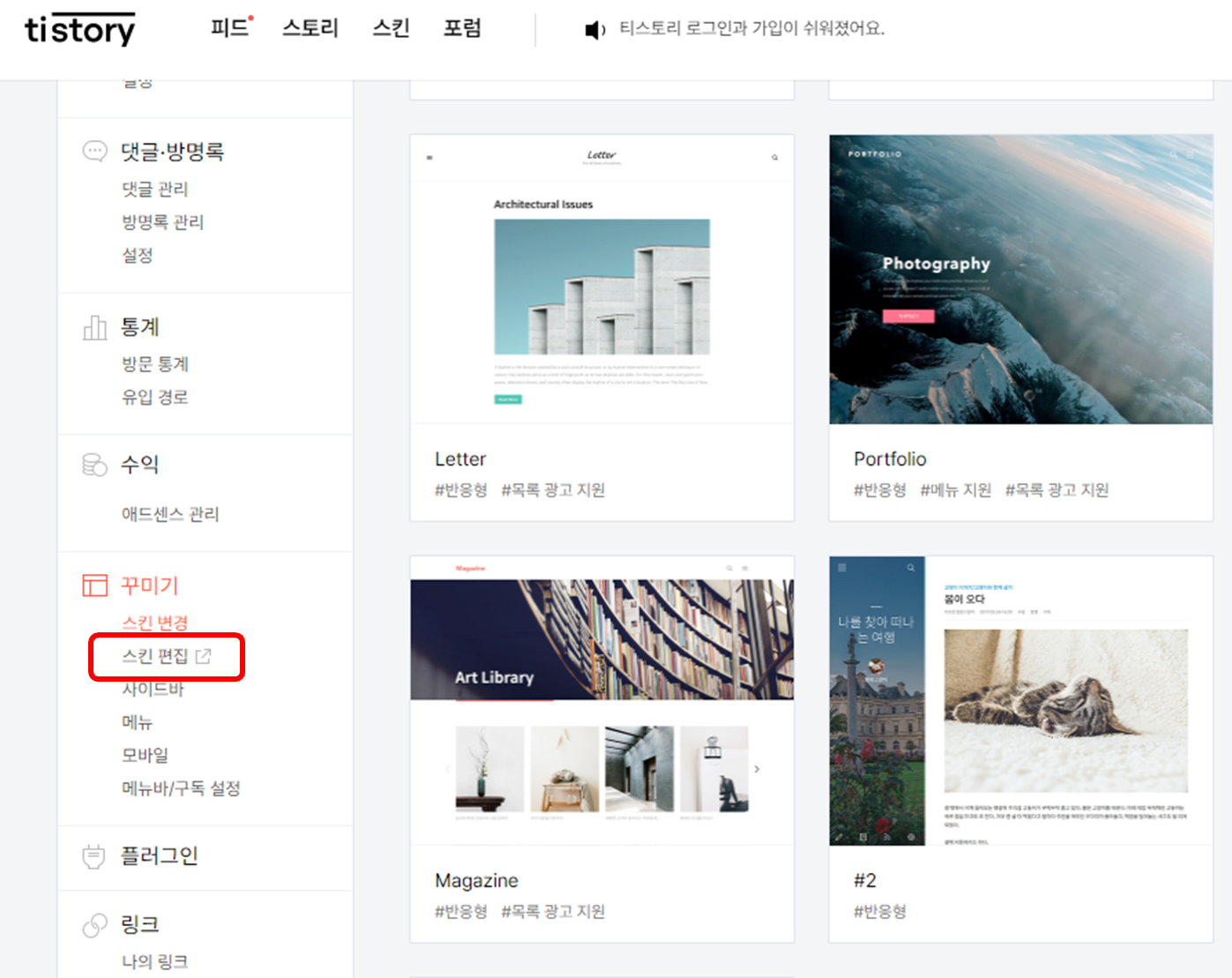The image size is (1232, 978).
Task: Click the external link icon next to 스킨 편집
Action: 204,656
